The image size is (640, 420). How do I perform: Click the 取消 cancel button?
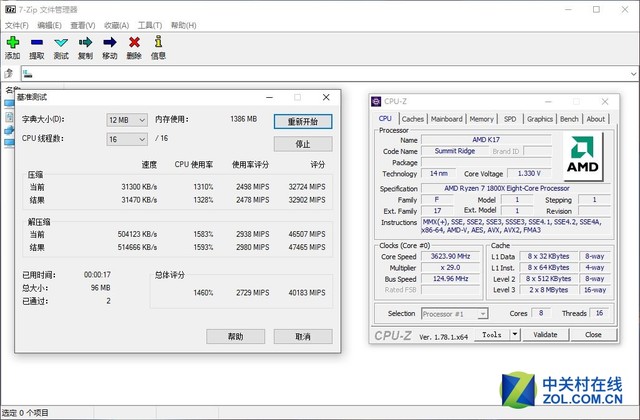tap(303, 336)
